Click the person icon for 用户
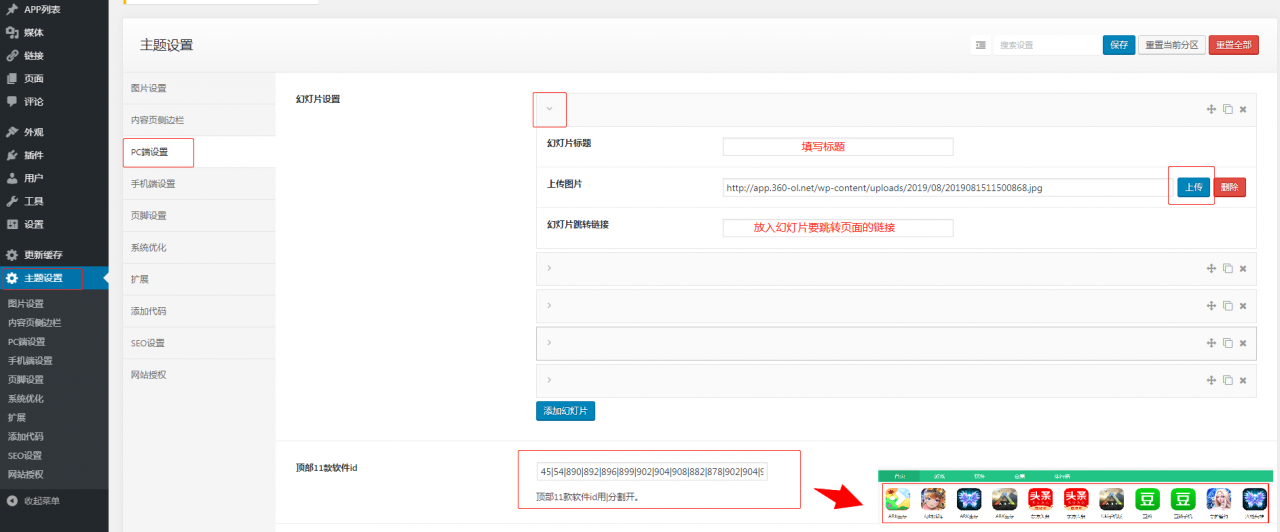 point(12,178)
